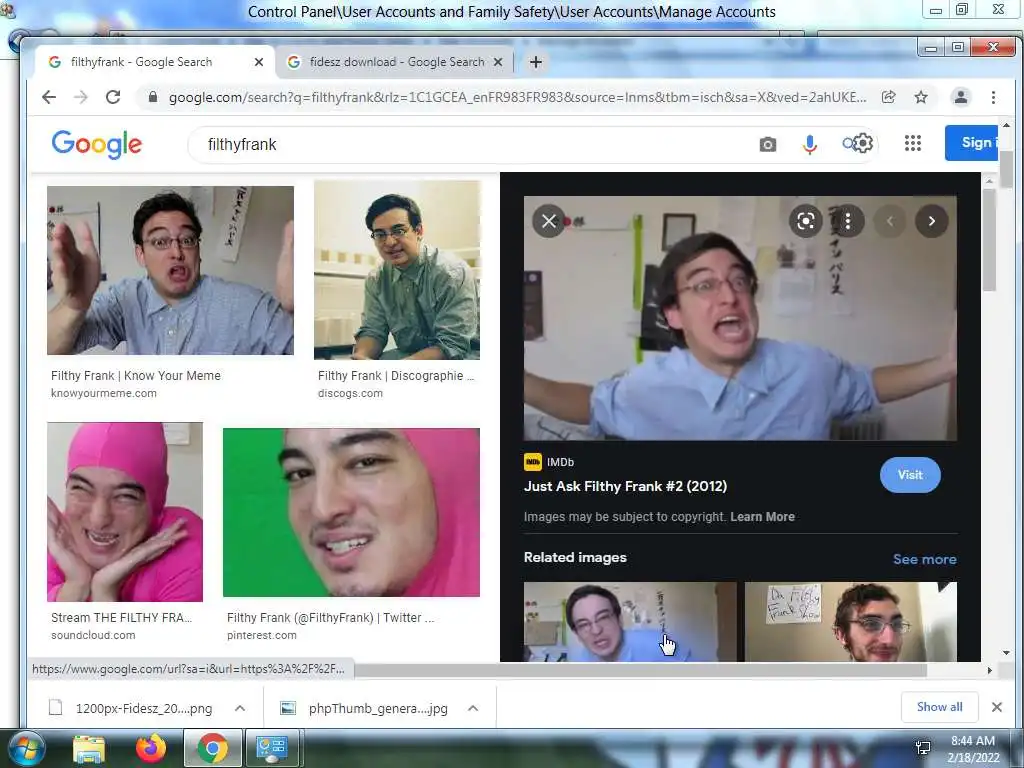
Task: Open Just Ask Filthy Frank #2 title link
Action: tap(625, 486)
